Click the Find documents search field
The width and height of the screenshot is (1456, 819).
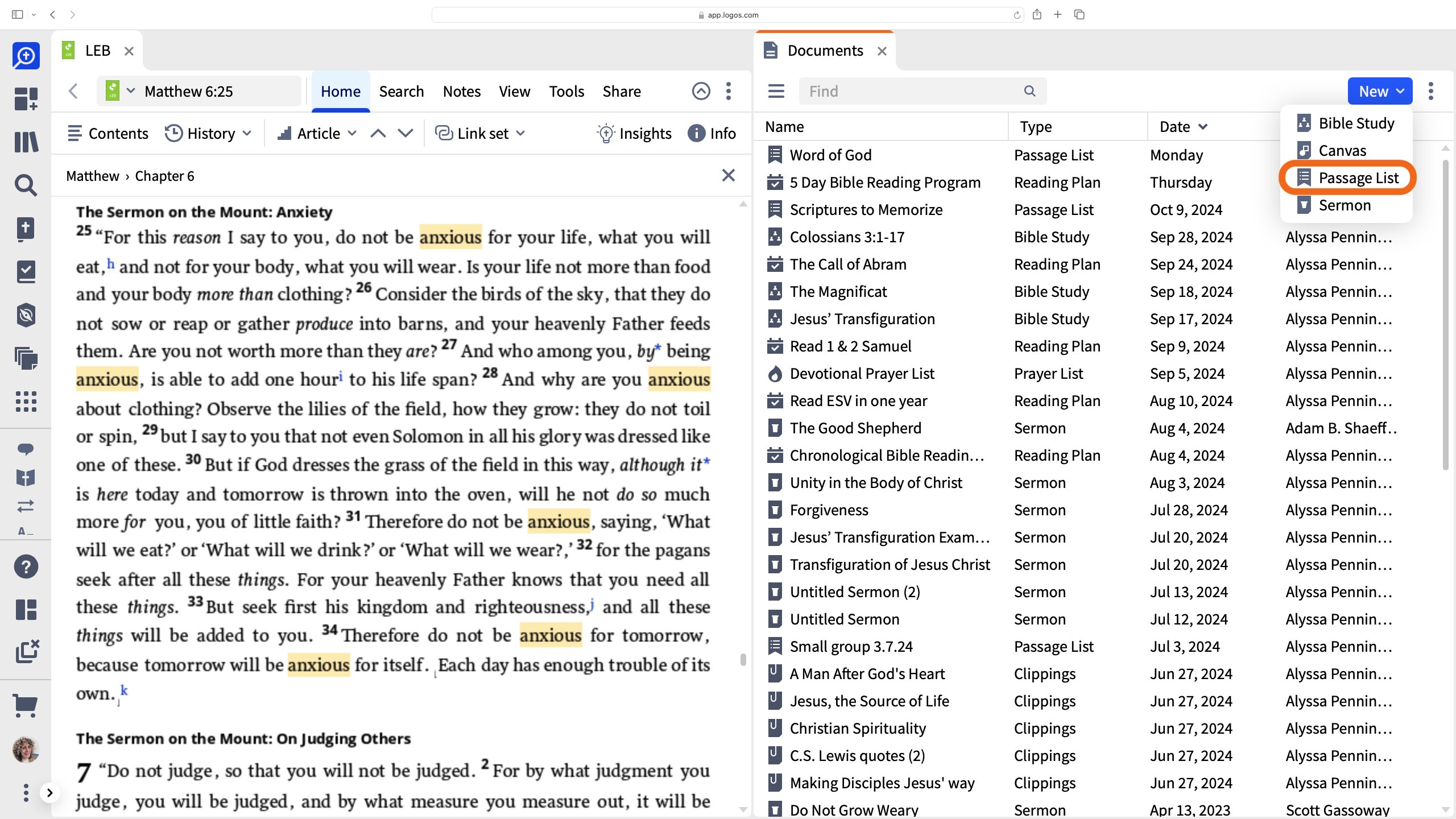coord(923,91)
